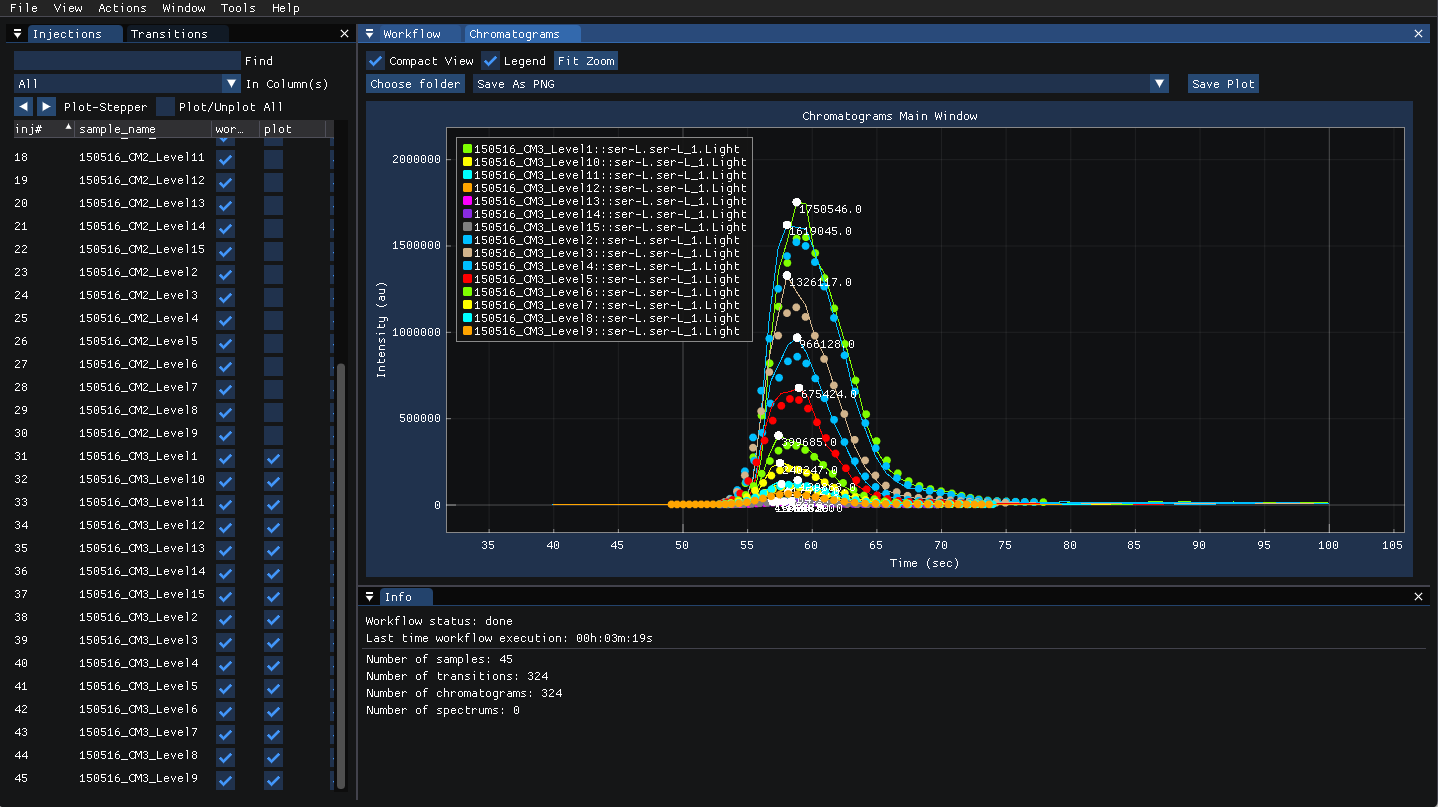Click the Find text input field
Image resolution: width=1438 pixels, height=807 pixels.
coord(127,61)
